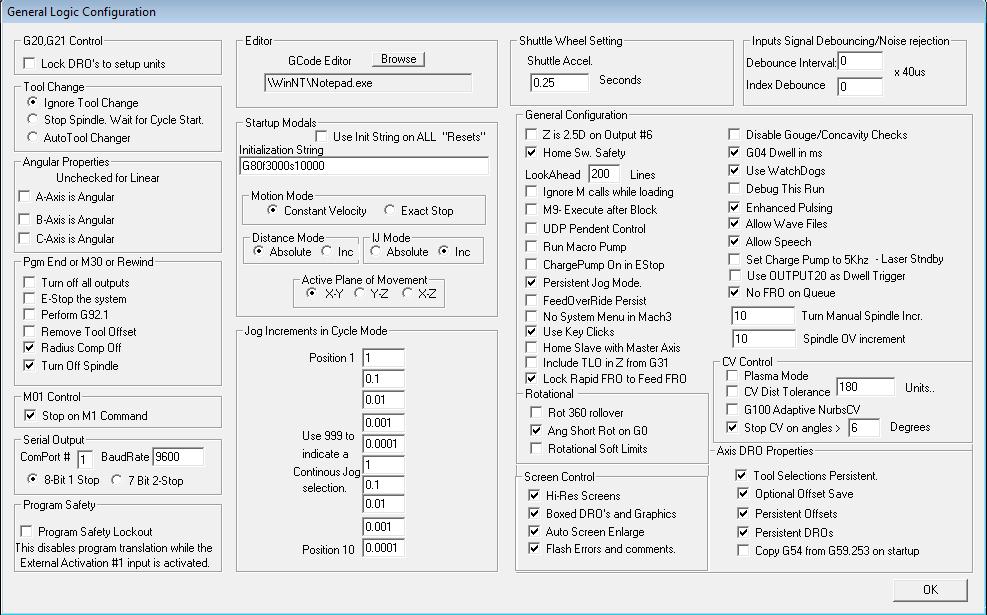Toggle Allow Speech
Viewport: 987px width, 615px height.
[734, 241]
